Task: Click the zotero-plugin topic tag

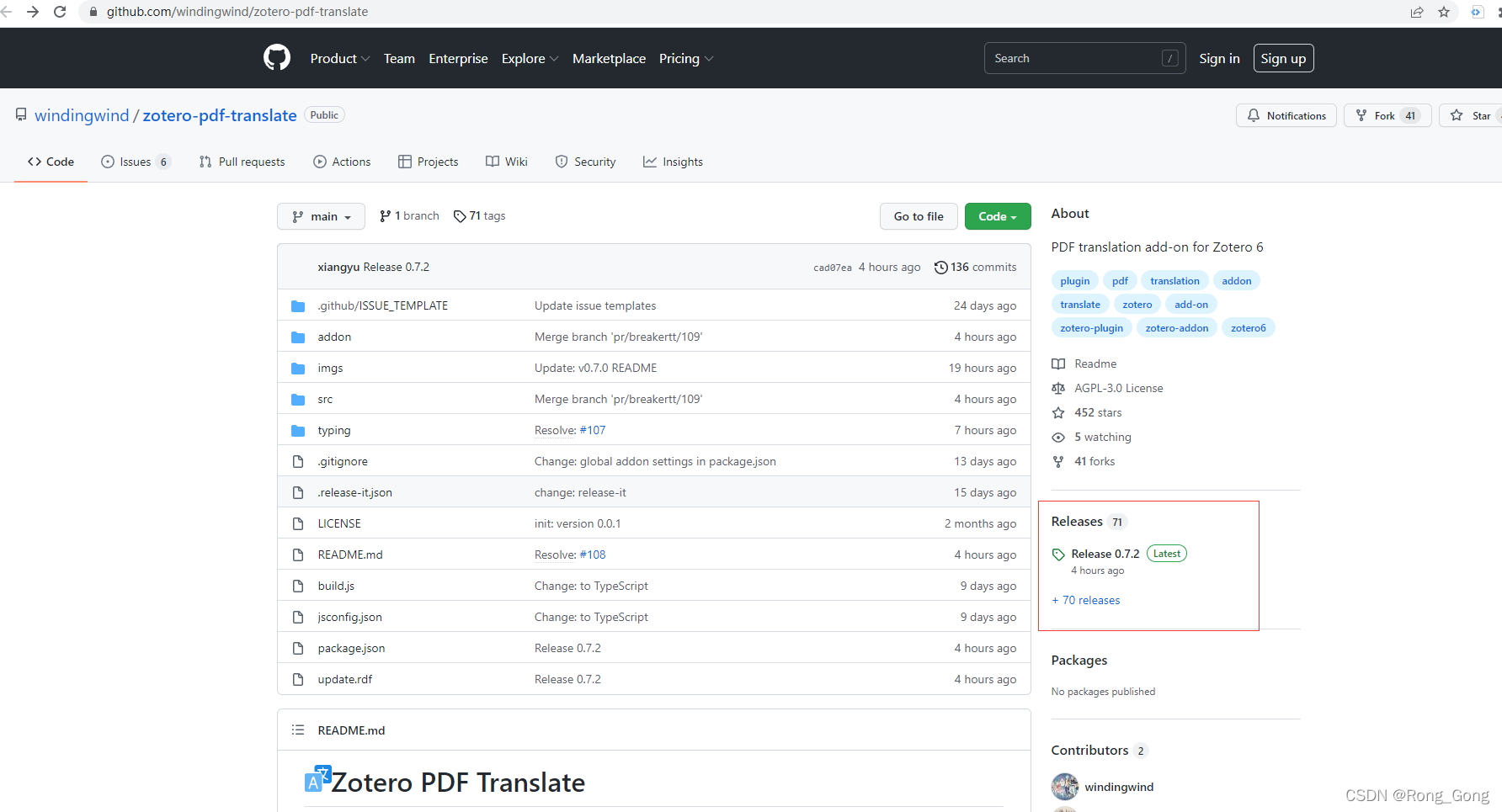Action: coord(1091,328)
